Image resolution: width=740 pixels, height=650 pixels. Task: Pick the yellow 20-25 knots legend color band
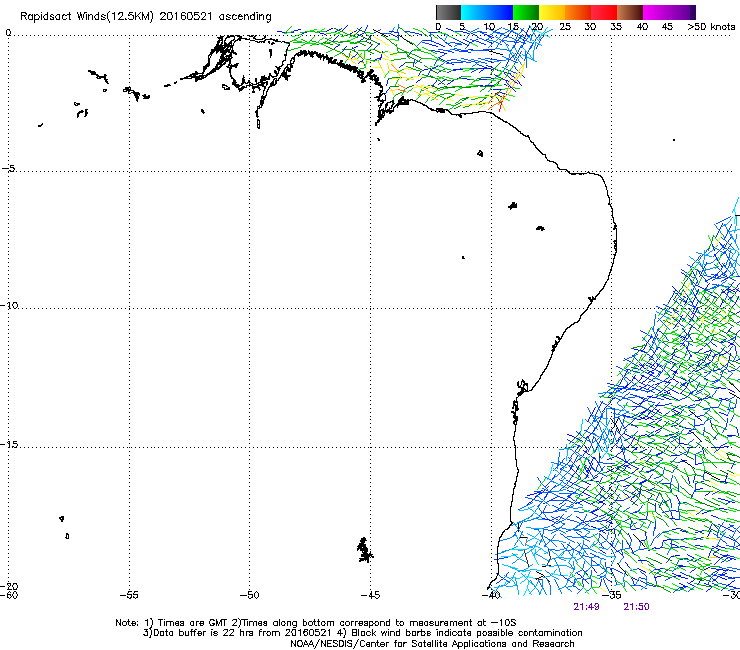[x=552, y=12]
